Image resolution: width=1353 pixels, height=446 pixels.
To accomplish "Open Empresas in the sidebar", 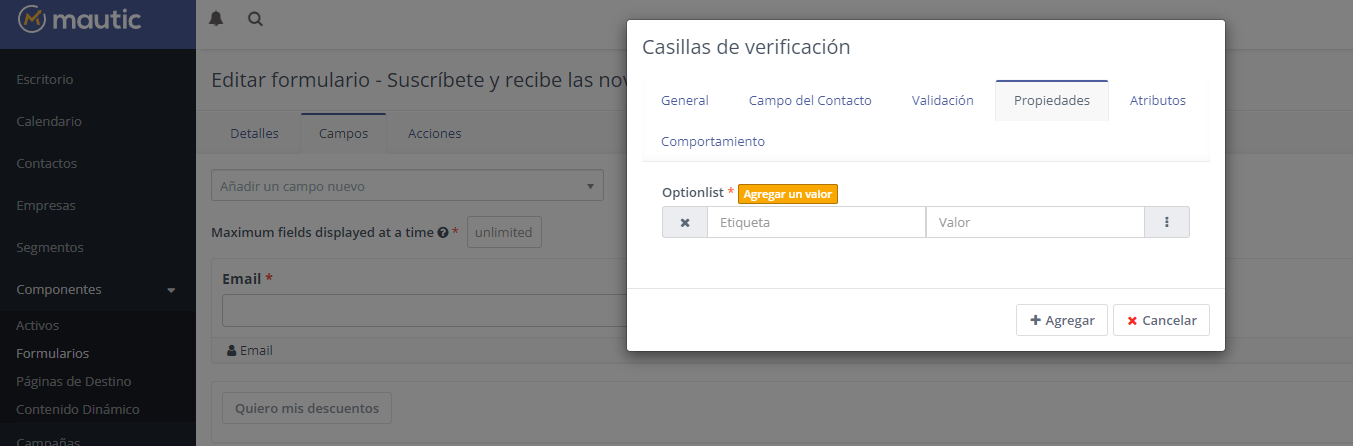I will click(x=46, y=205).
